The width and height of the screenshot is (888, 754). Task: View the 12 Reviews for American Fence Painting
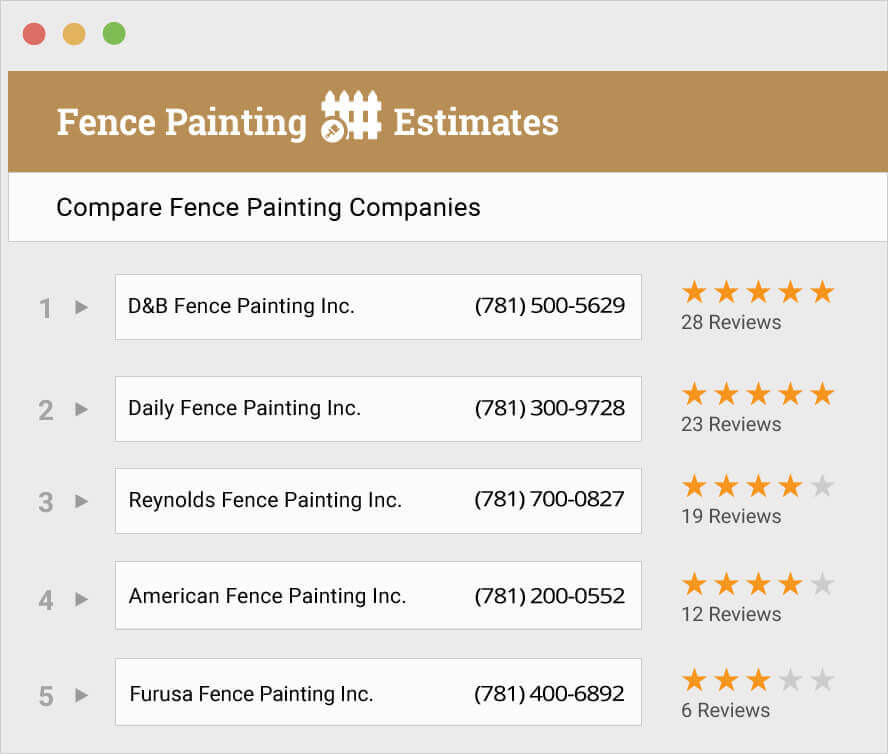(x=731, y=614)
